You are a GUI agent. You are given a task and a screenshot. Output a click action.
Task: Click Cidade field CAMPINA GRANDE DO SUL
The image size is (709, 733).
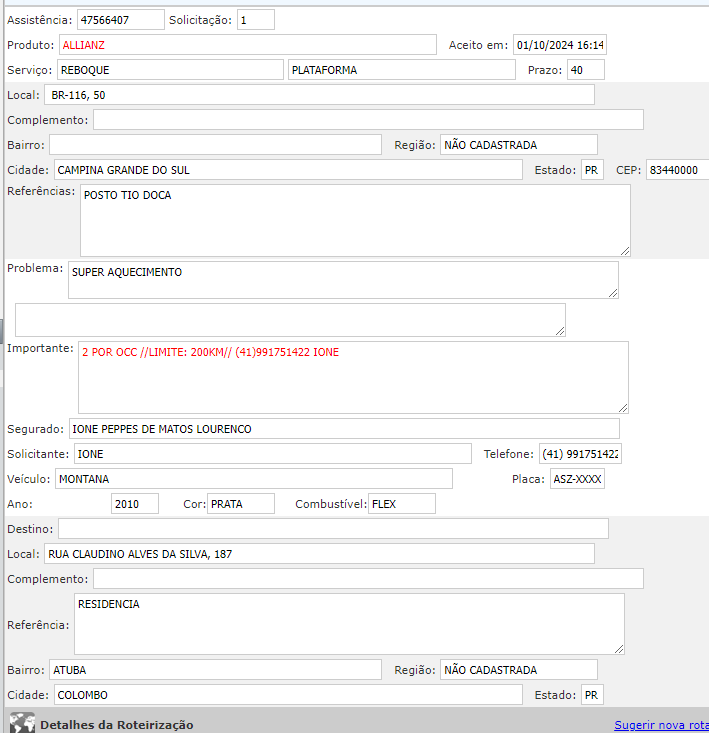click(x=288, y=170)
